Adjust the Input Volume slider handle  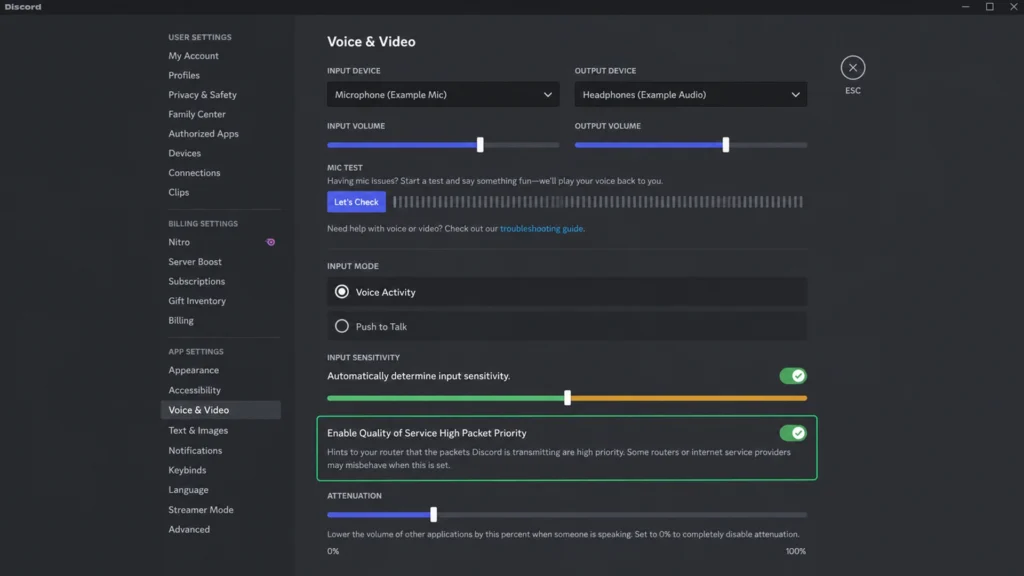tap(480, 144)
